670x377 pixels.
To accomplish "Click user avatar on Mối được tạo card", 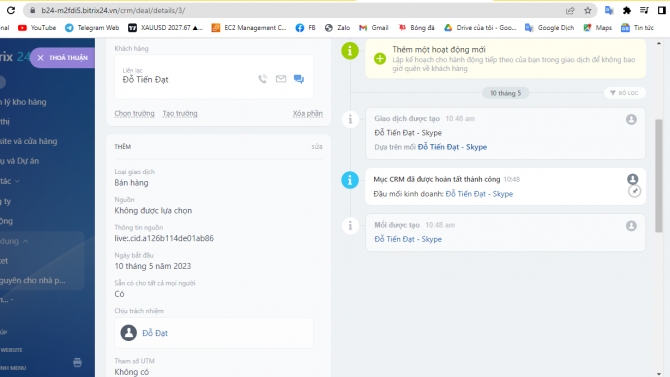I will 631,226.
